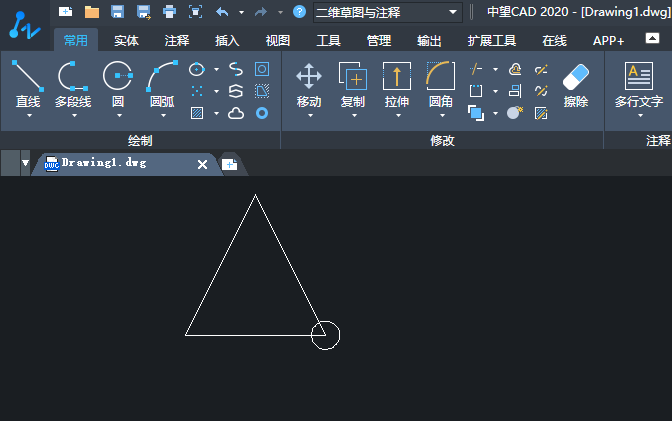Open the undo history dropdown arrow
The height and width of the screenshot is (421, 672).
tap(242, 12)
